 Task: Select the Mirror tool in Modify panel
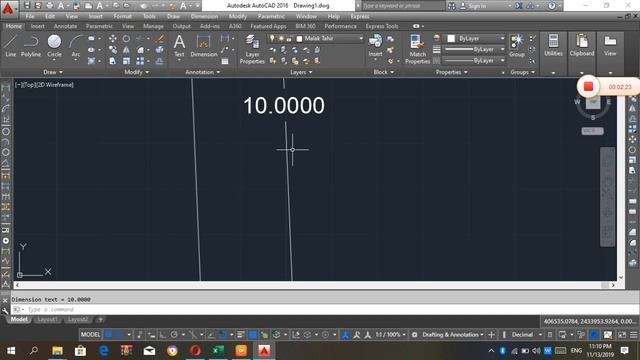(127, 50)
